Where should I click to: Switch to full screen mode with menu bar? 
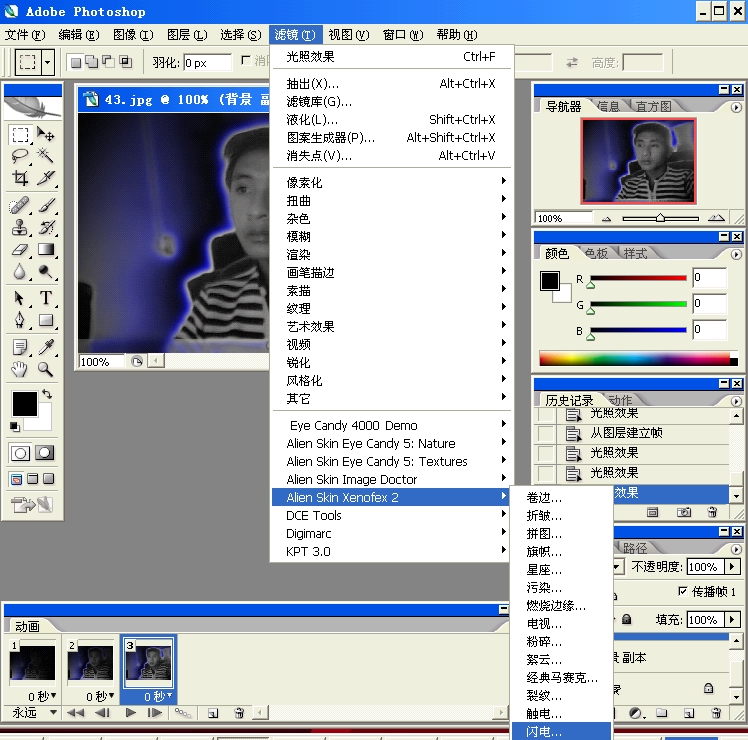pyautogui.click(x=32, y=479)
